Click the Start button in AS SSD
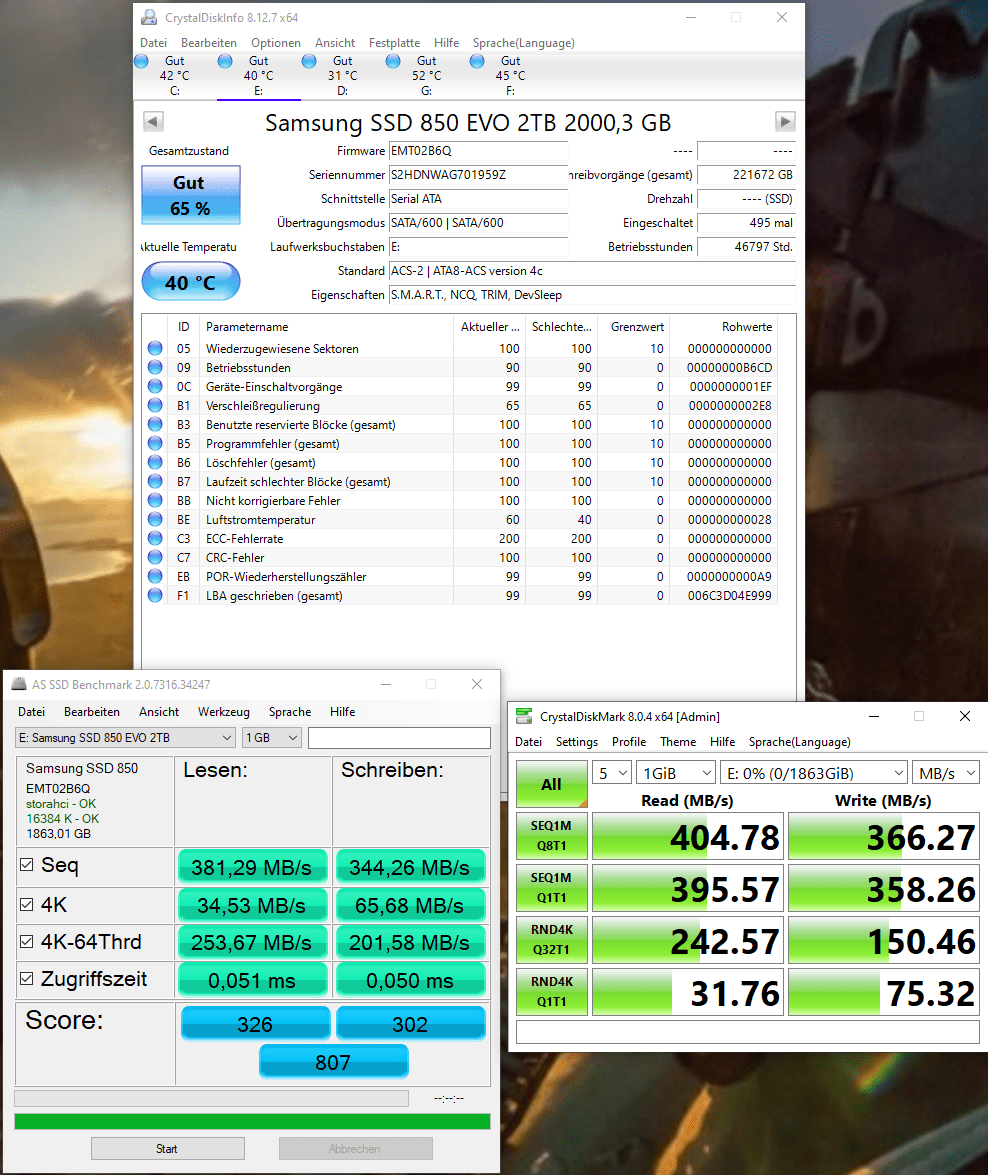 168,1148
